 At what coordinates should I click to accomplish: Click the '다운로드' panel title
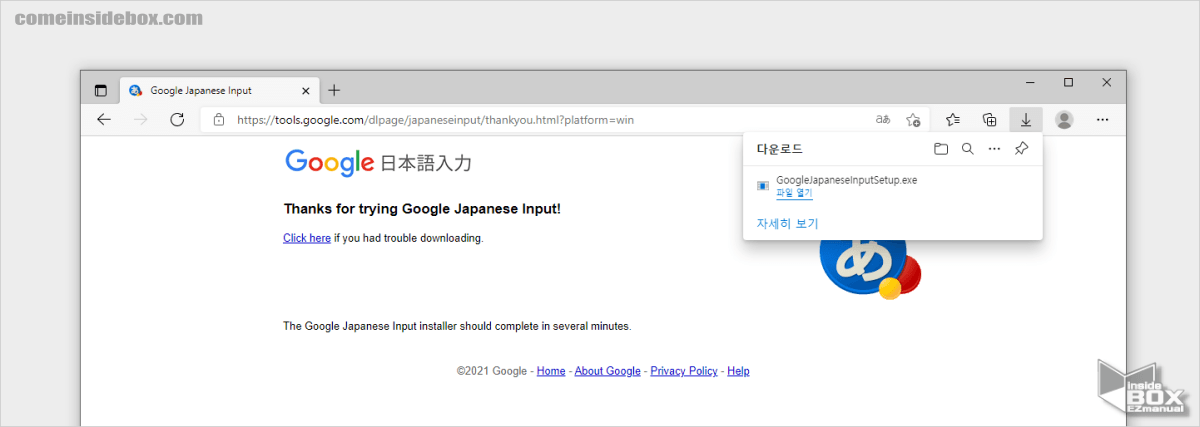coord(779,148)
